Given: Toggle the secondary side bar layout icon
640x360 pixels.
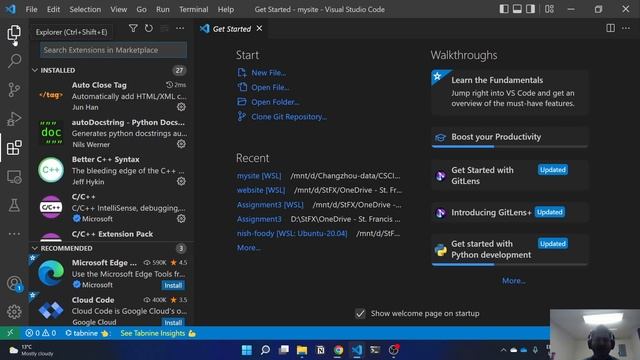Looking at the screenshot, I should point(530,9).
